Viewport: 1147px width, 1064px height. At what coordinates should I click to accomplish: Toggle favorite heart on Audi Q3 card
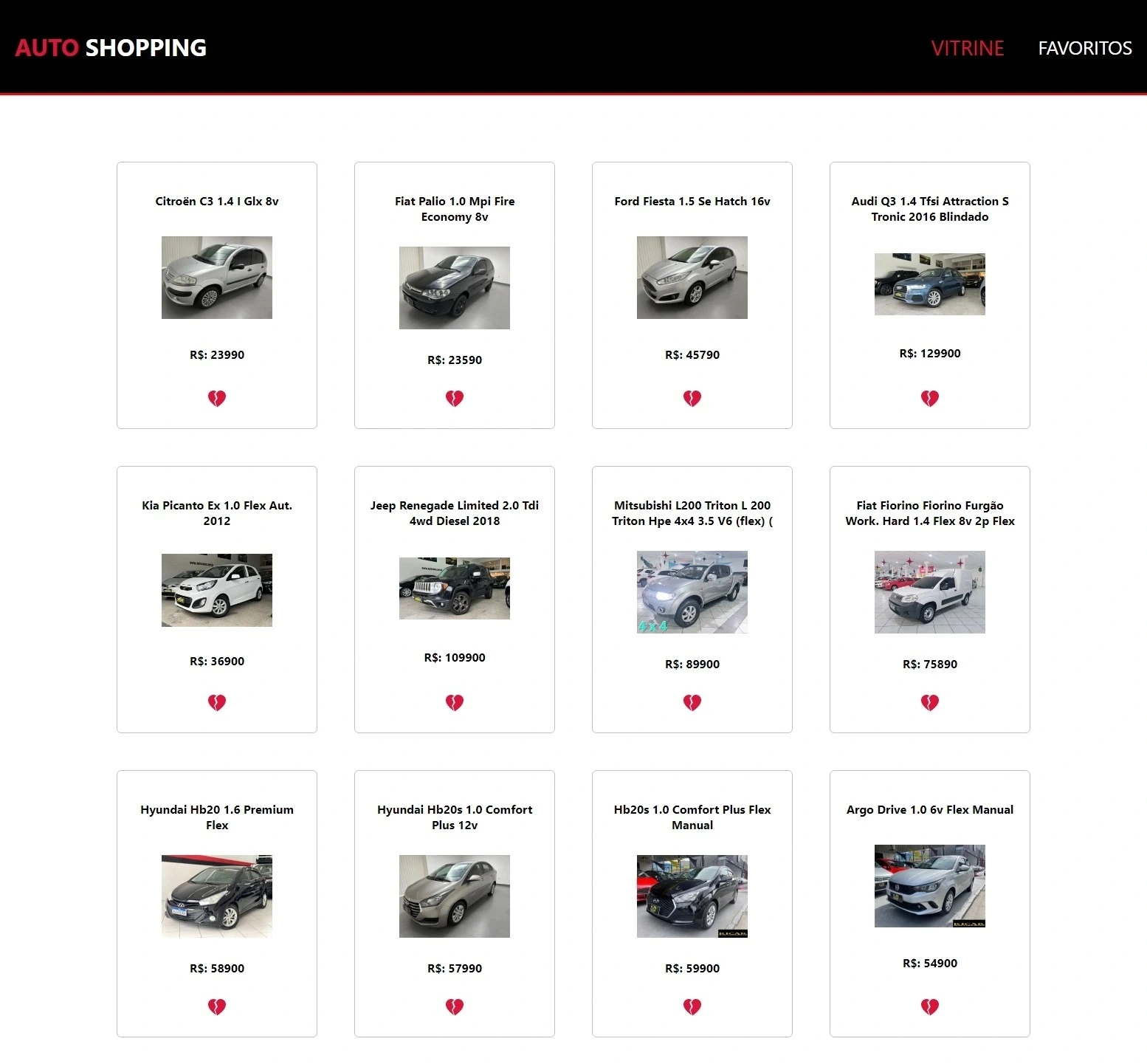tap(930, 399)
